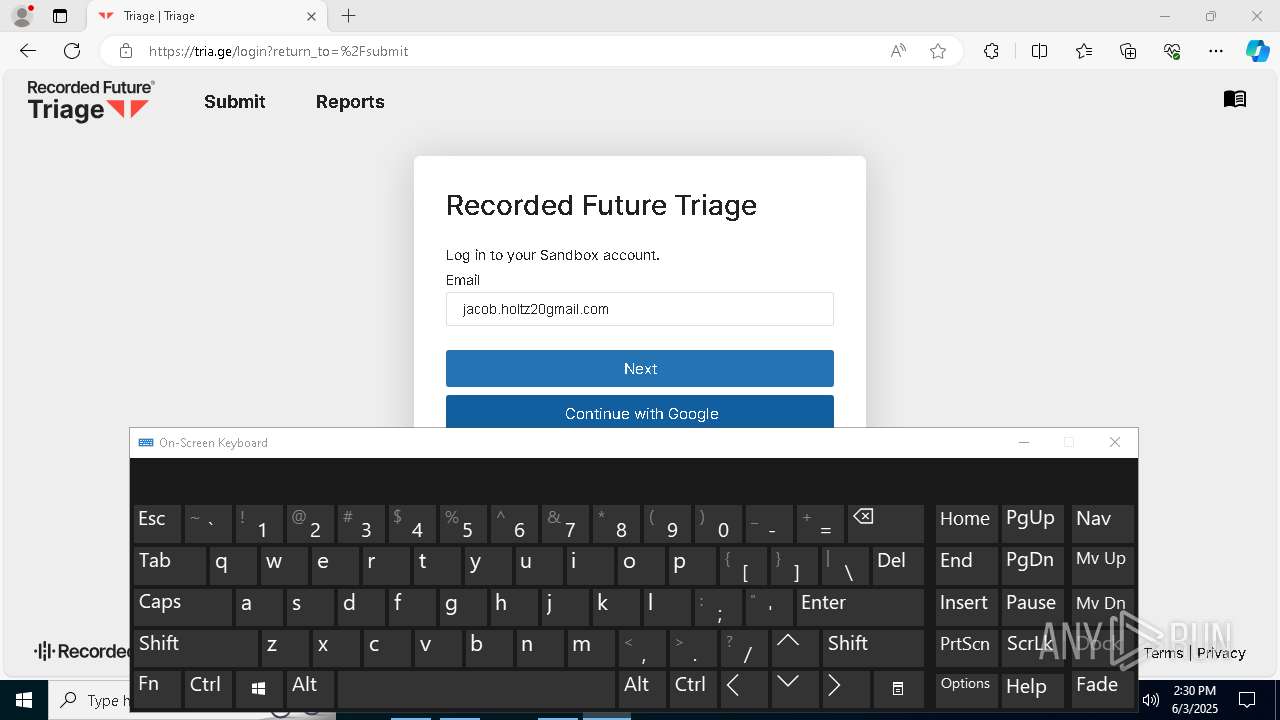Add page to favorites star icon
Screen dimensions: 1280x720
coord(938,51)
